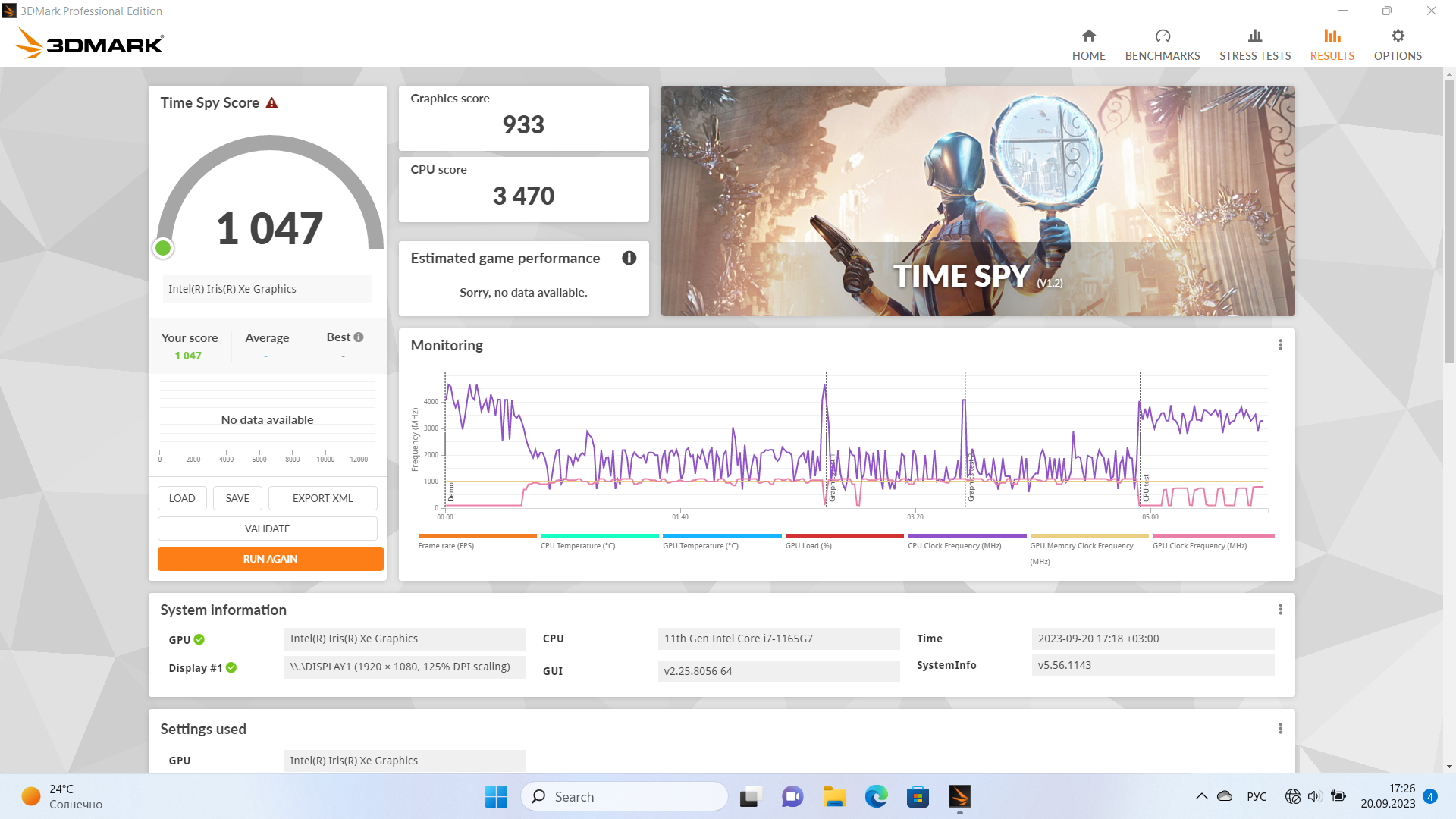This screenshot has height=819, width=1456.
Task: Open the System information three-dot menu
Action: pyautogui.click(x=1280, y=610)
